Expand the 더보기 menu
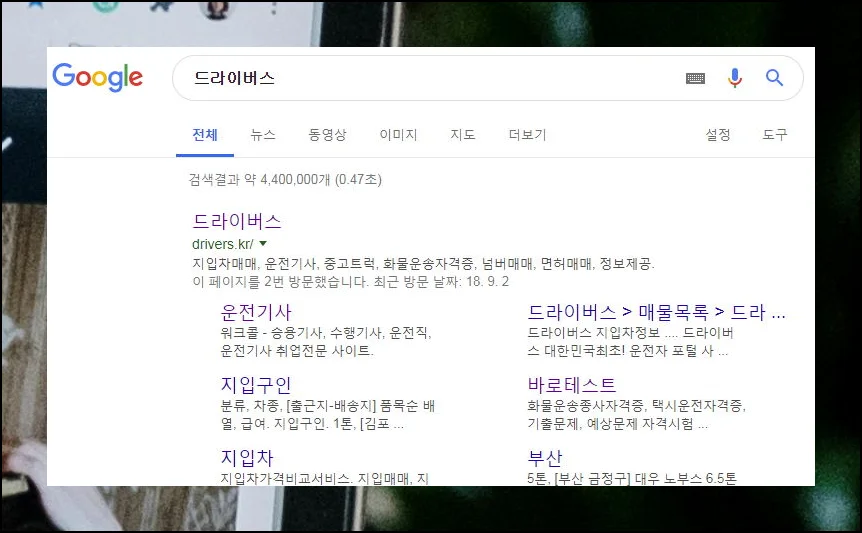 527,135
